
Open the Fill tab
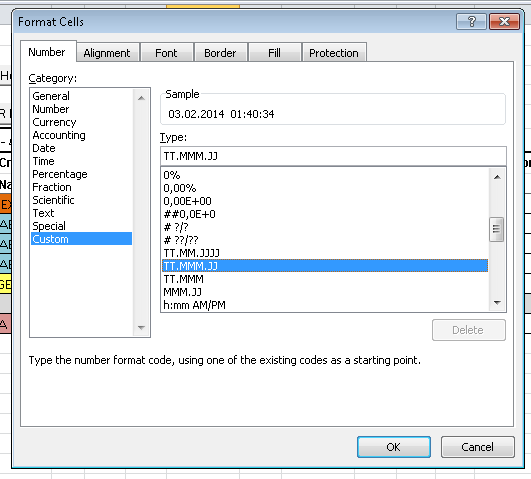coord(274,53)
